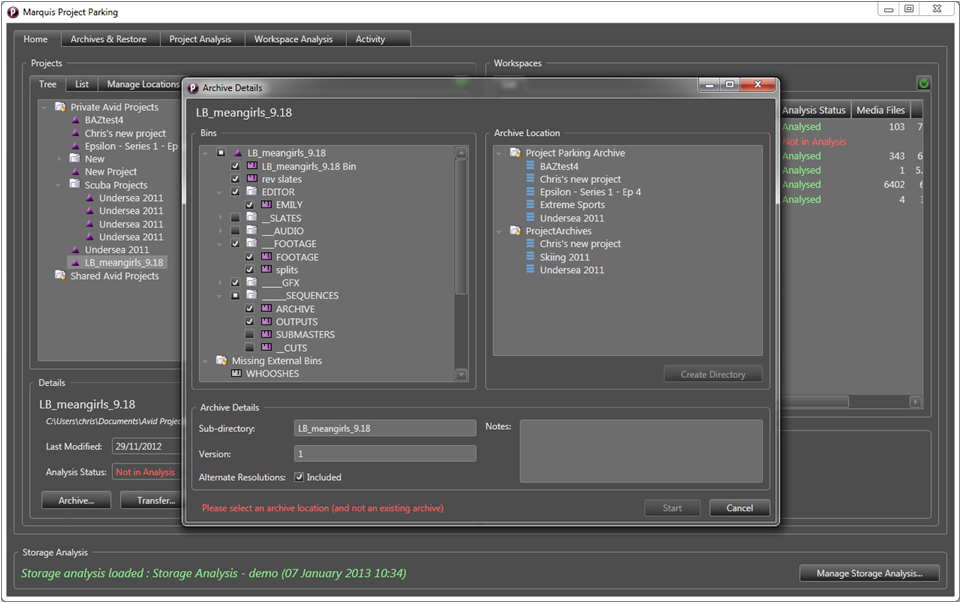
Task: Expand the ____GFX folder
Action: pyautogui.click(x=220, y=283)
